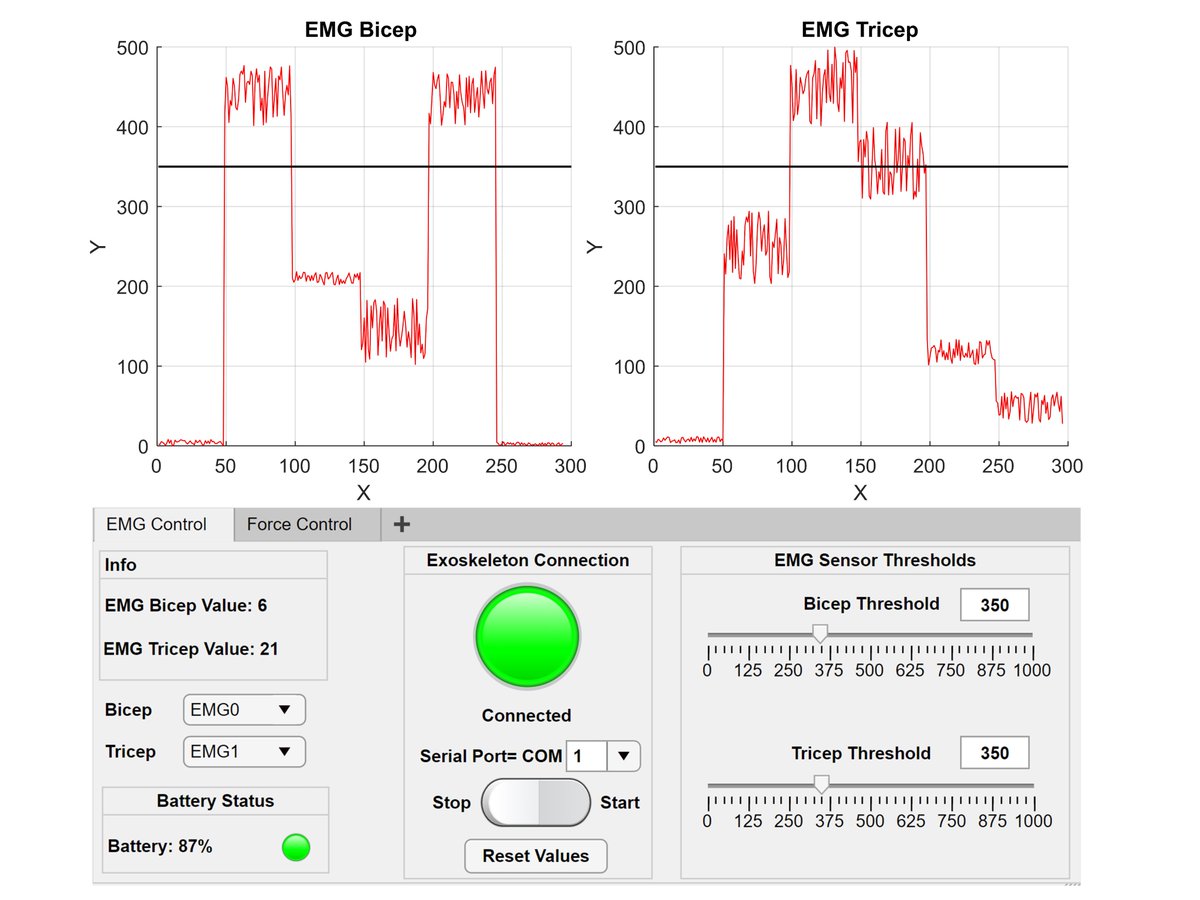Click the 'Battery: 87%' label
The height and width of the screenshot is (900, 1200).
[160, 846]
